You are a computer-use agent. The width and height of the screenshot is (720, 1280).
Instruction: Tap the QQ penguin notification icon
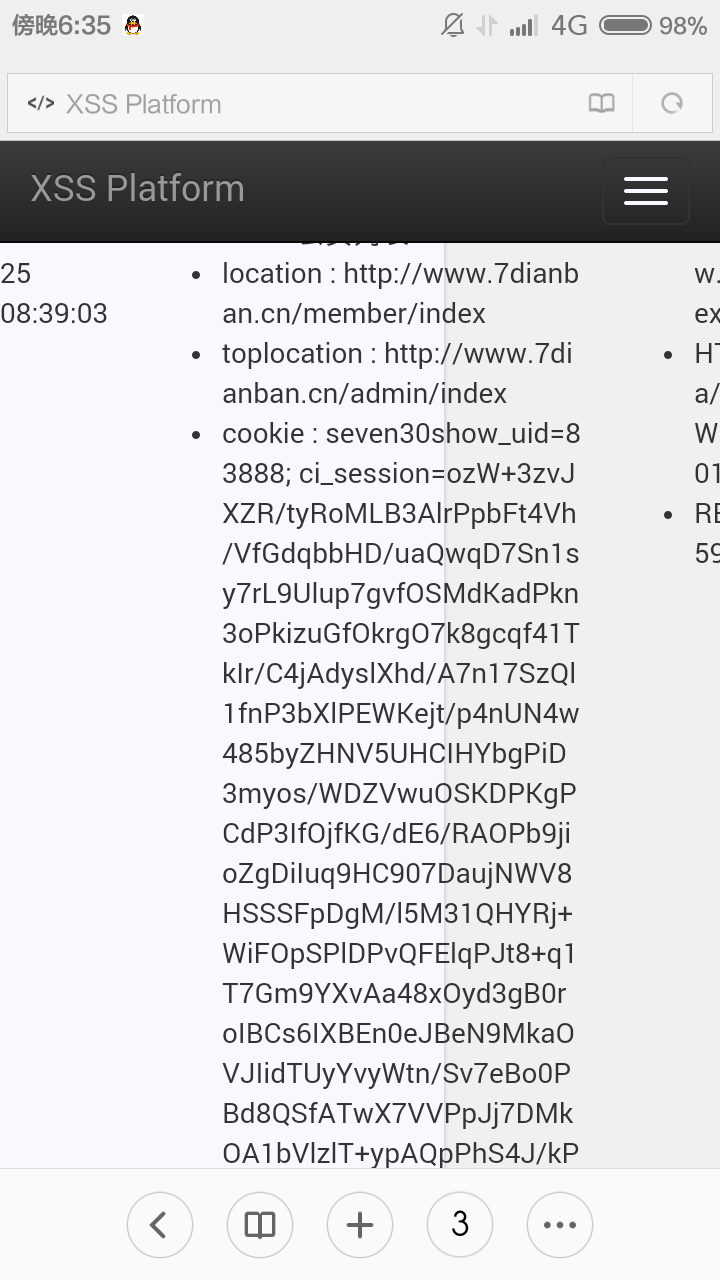133,26
